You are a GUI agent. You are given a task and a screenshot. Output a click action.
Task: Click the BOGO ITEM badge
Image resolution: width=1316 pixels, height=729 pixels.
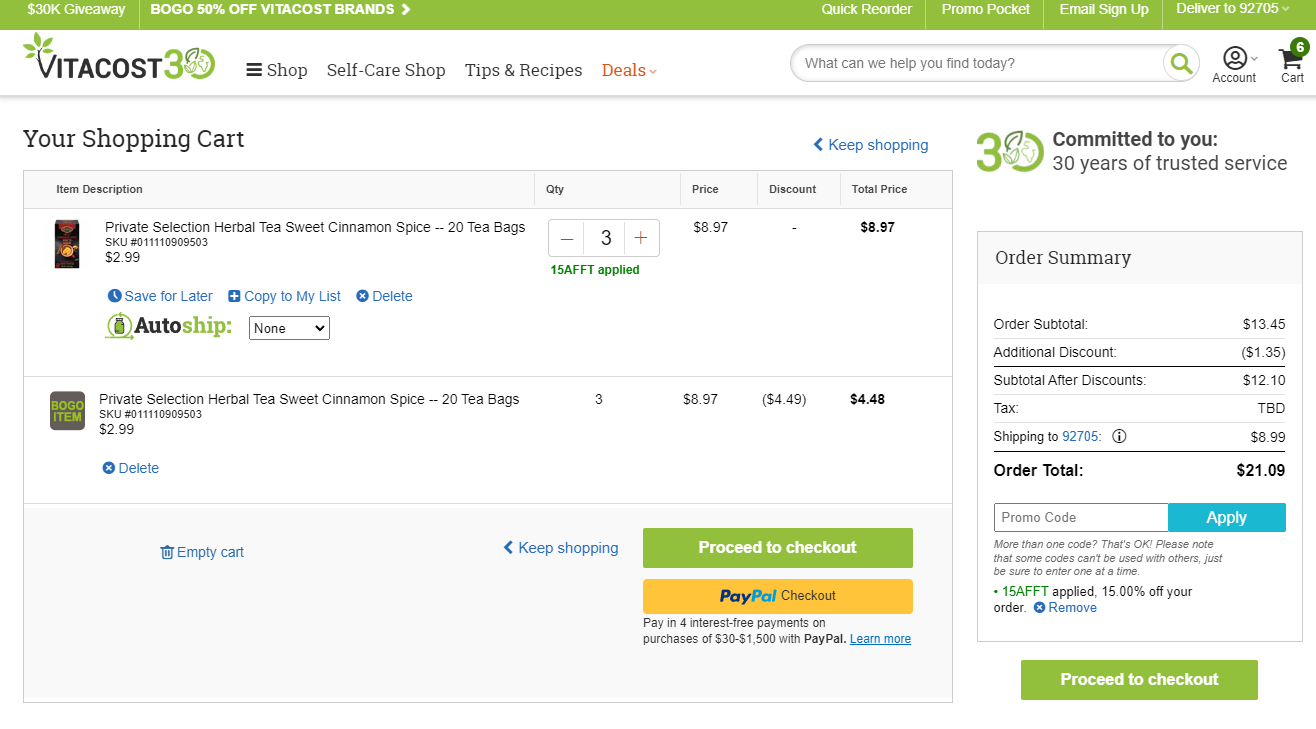[x=68, y=411]
